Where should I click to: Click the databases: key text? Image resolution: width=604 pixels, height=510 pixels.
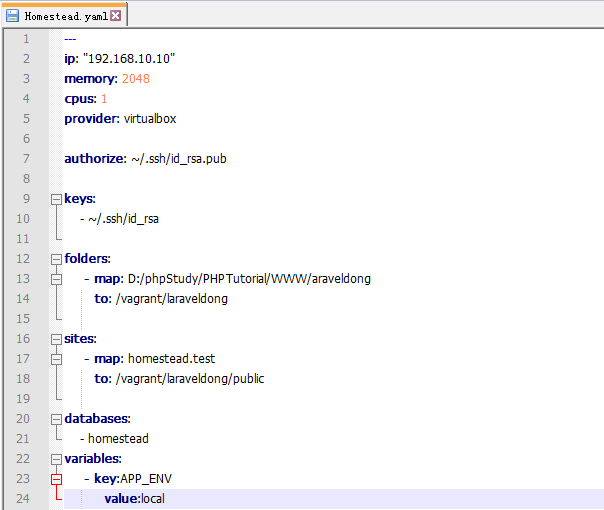pos(97,419)
